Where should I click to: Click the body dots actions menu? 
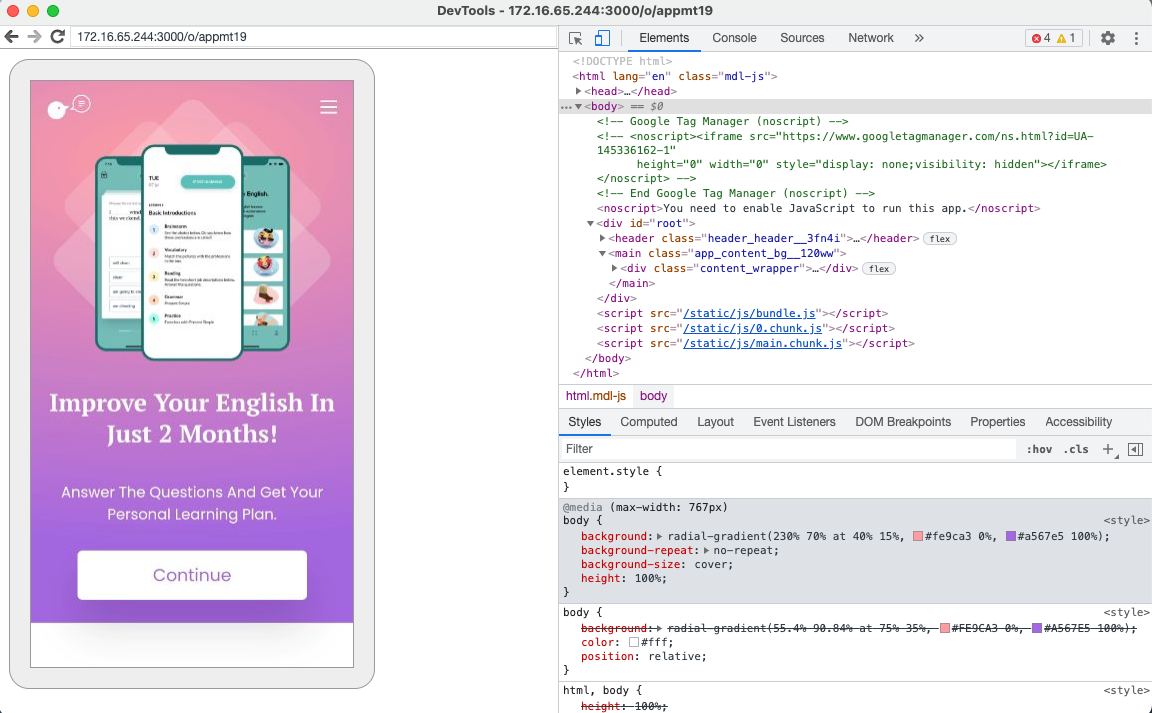point(565,107)
